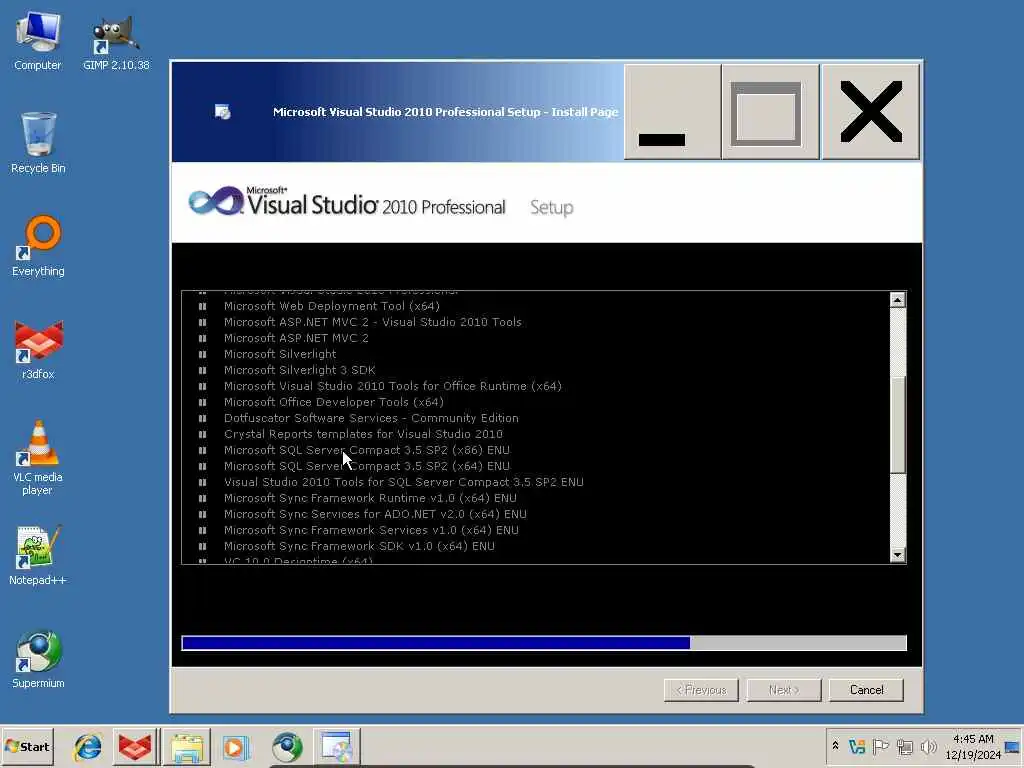Switch to the Visual Studio setup taskbar item
The image size is (1024, 768).
click(336, 746)
